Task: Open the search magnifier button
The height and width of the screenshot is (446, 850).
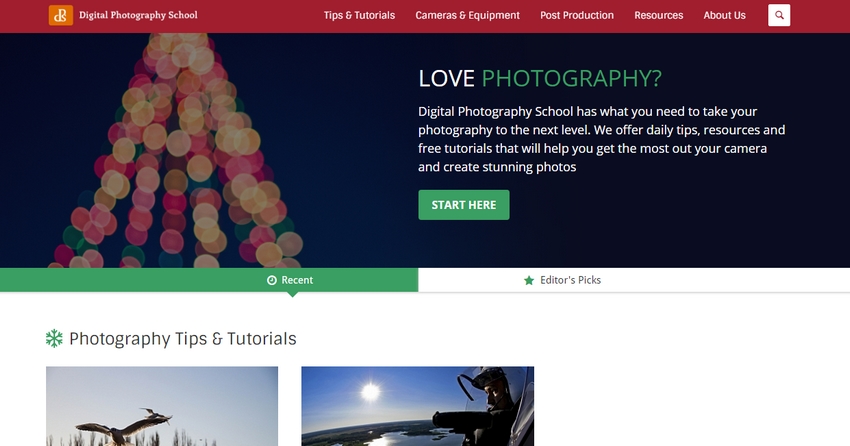Action: click(x=779, y=15)
